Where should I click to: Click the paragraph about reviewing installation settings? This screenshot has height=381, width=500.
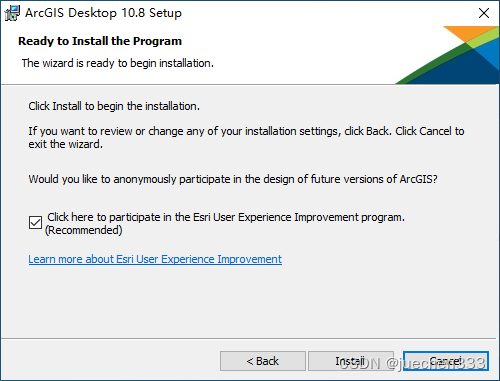coord(246,138)
